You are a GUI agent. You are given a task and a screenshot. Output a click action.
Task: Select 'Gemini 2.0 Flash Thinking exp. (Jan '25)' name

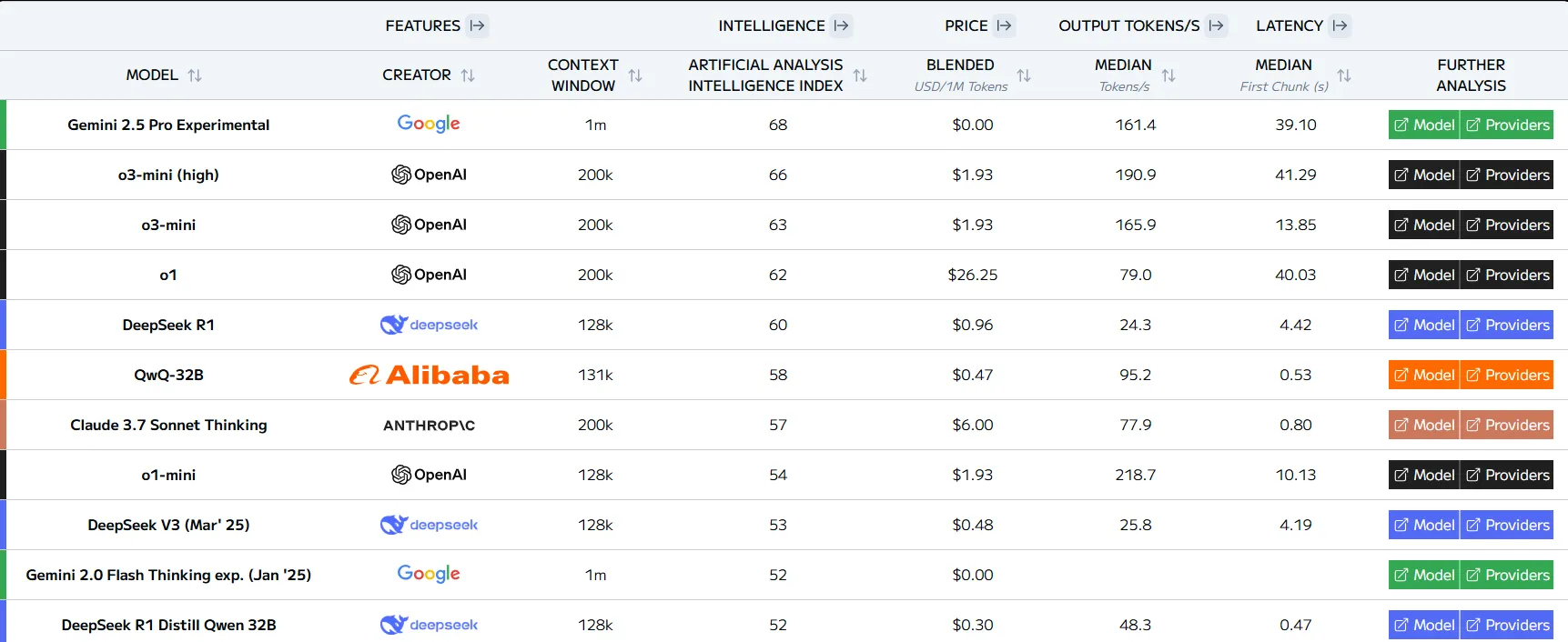tap(168, 575)
